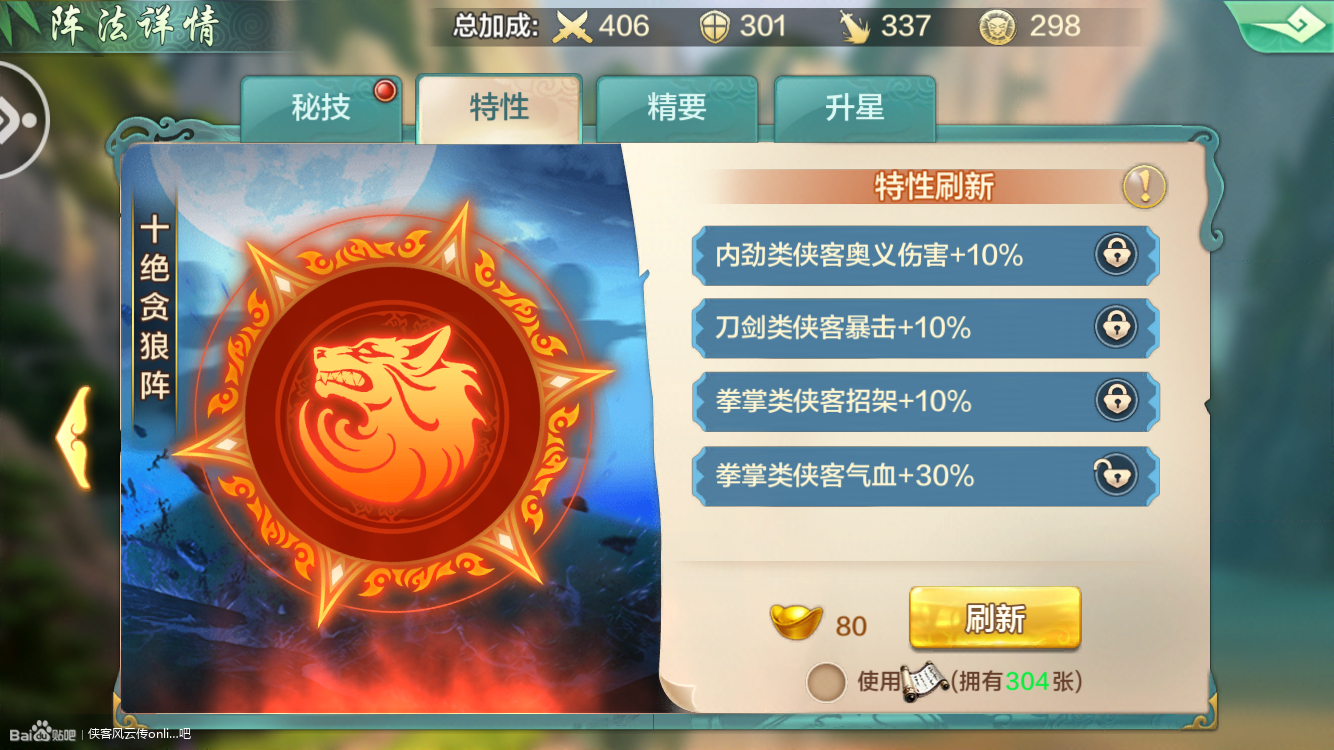Click the yellow 刷新 button
The width and height of the screenshot is (1334, 750).
point(995,618)
